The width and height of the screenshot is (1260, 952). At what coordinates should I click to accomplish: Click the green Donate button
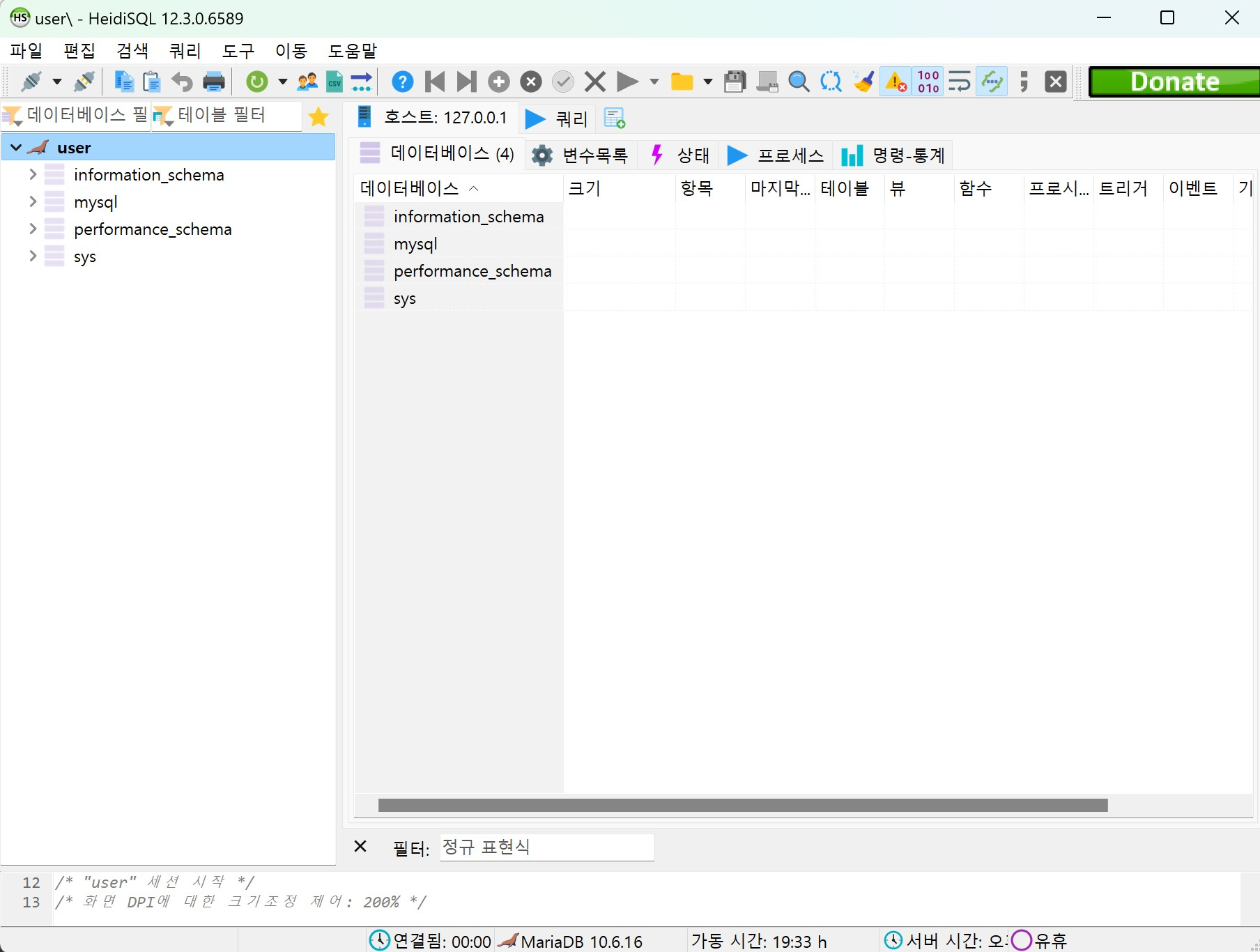1174,82
